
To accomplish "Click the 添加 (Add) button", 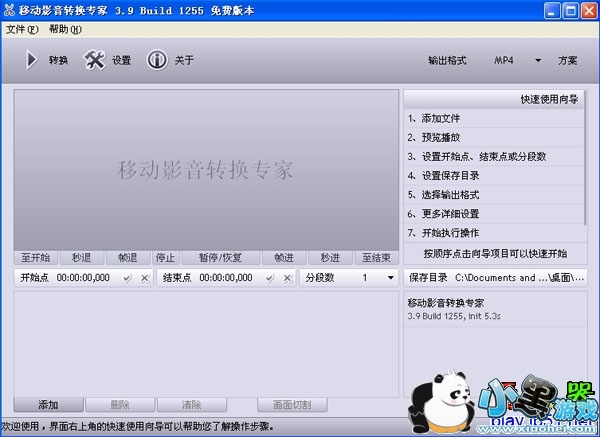I will coord(48,405).
